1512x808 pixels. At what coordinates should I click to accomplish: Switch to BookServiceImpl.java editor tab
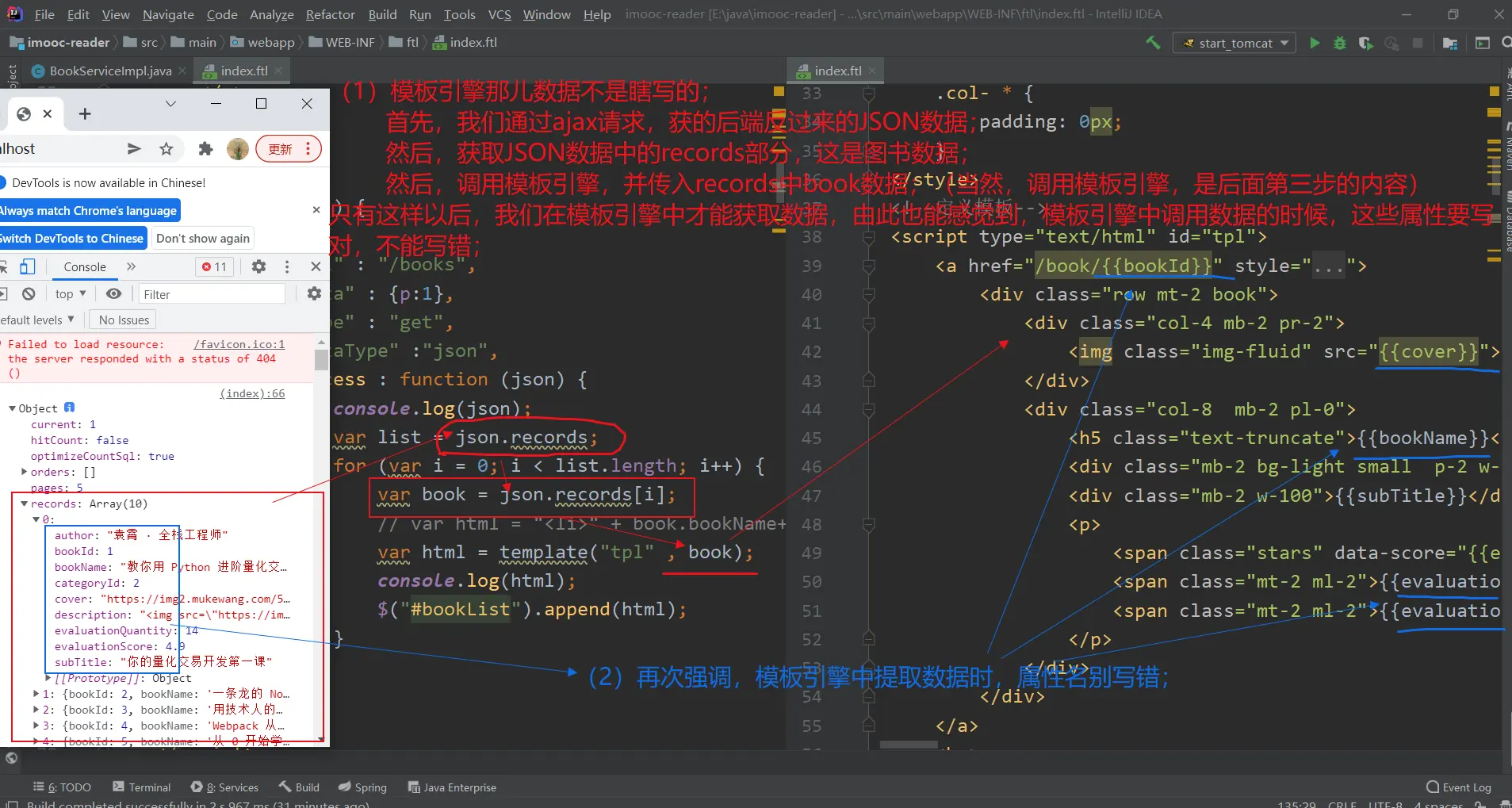(x=110, y=71)
